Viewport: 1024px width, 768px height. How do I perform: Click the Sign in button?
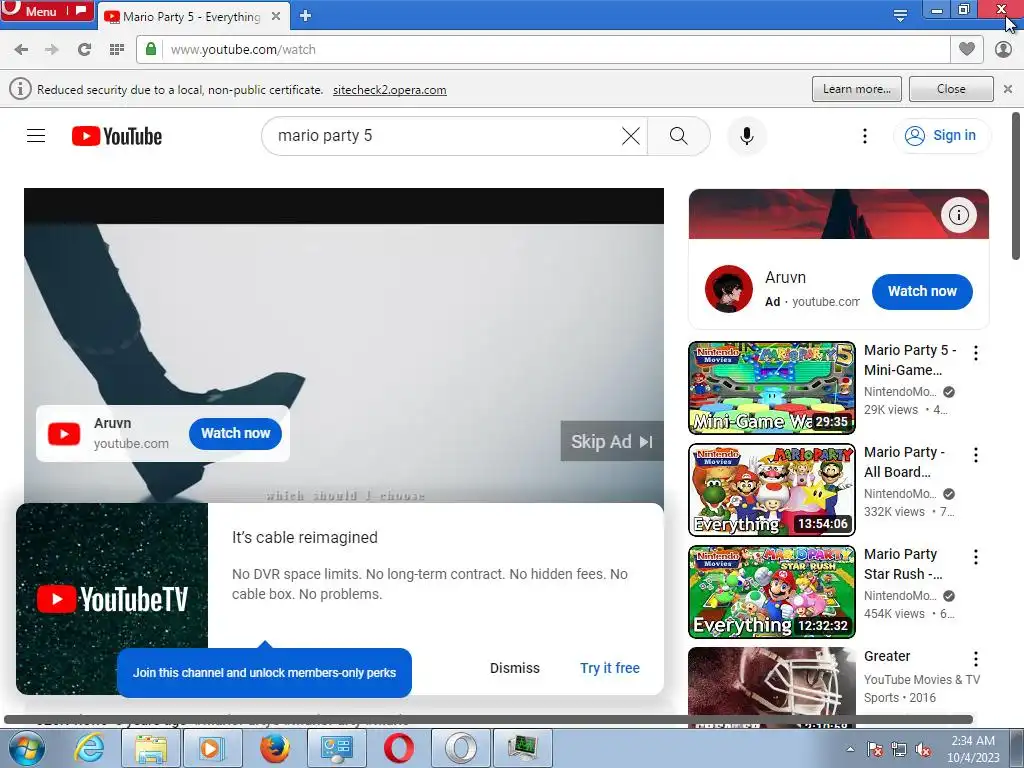(x=941, y=136)
